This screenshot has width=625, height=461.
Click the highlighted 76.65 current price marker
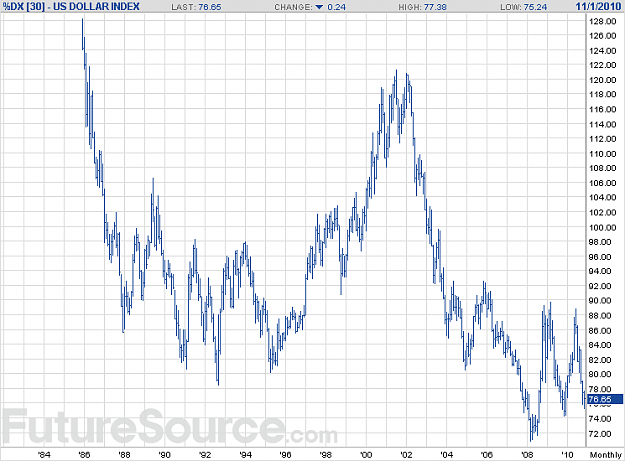coord(605,399)
